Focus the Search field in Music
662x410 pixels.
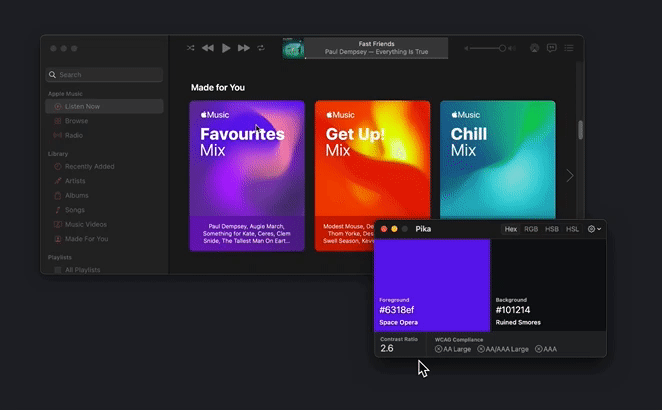[104, 75]
